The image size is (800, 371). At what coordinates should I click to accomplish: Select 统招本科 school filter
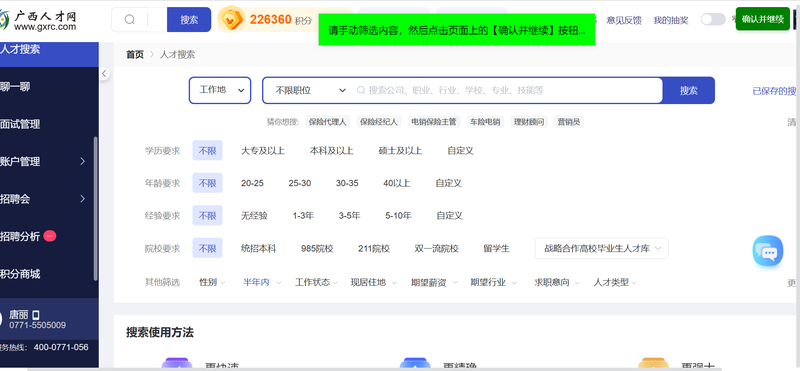(258, 249)
